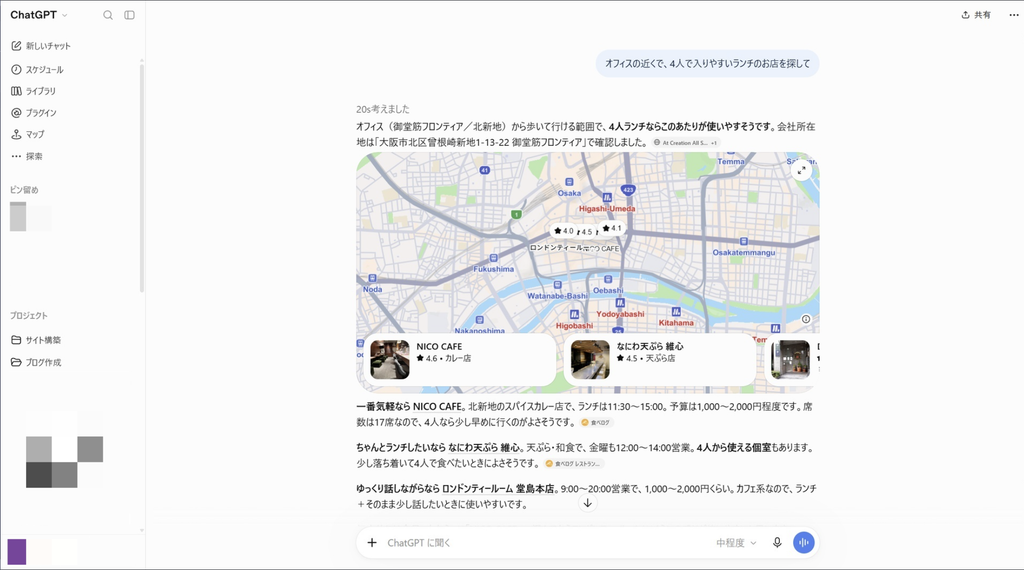The image size is (1024, 570).
Task: Click the Osaka station label on map
Action: tap(569, 193)
